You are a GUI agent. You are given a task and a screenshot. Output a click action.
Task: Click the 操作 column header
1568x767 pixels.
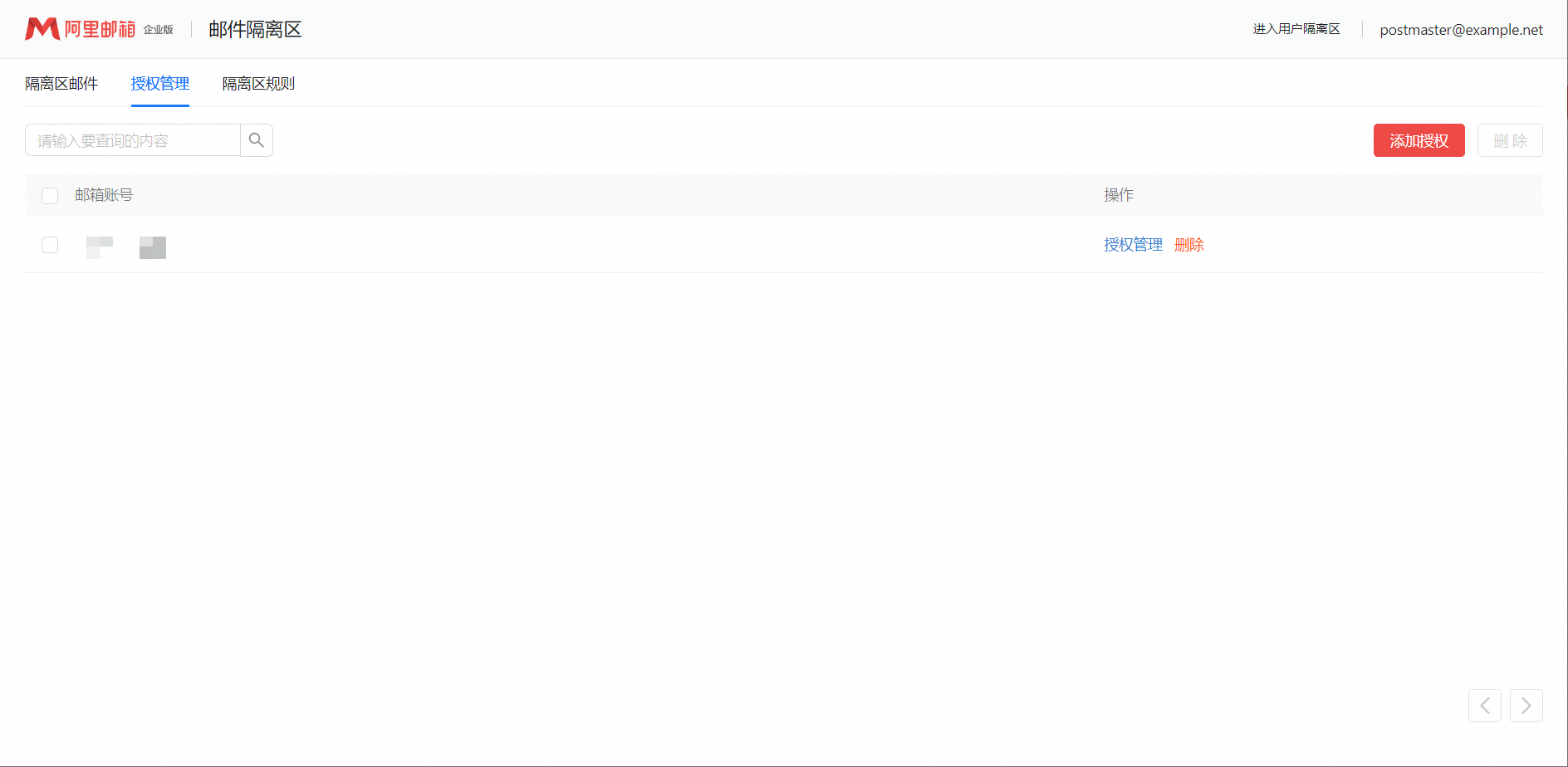(x=1118, y=195)
